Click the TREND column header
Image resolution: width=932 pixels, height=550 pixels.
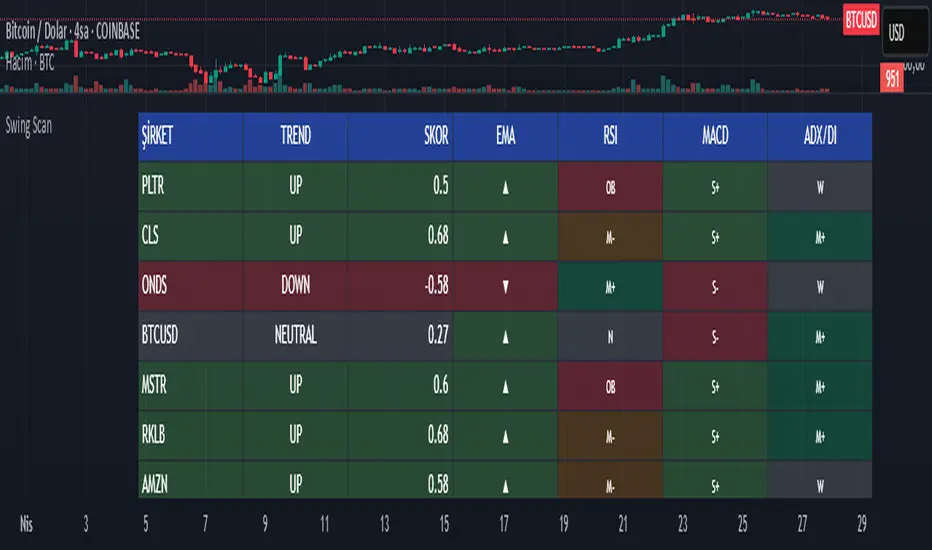click(x=295, y=136)
